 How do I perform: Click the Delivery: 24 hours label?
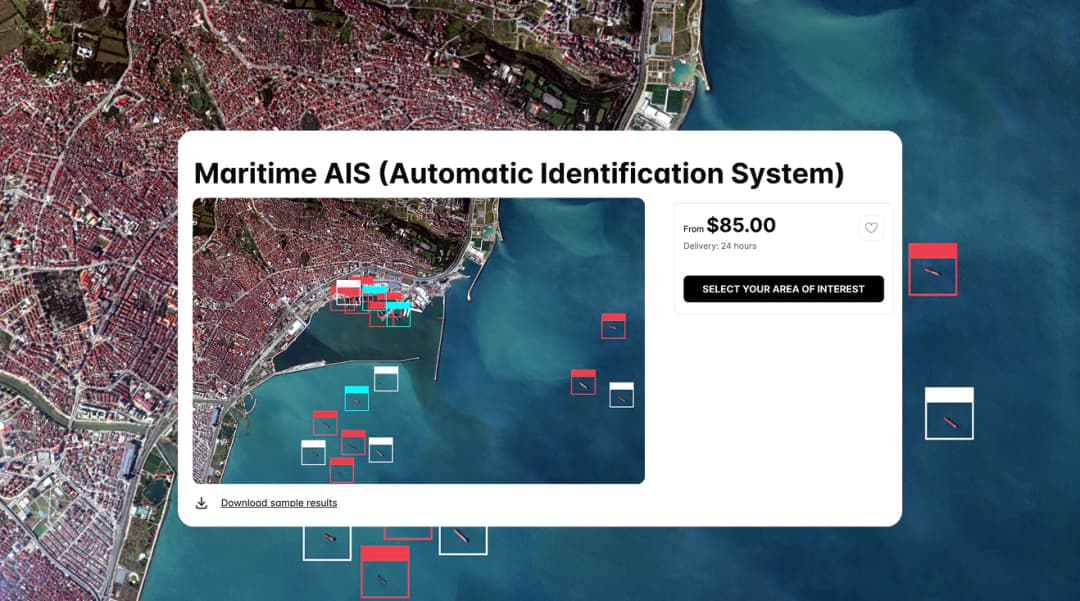(719, 246)
